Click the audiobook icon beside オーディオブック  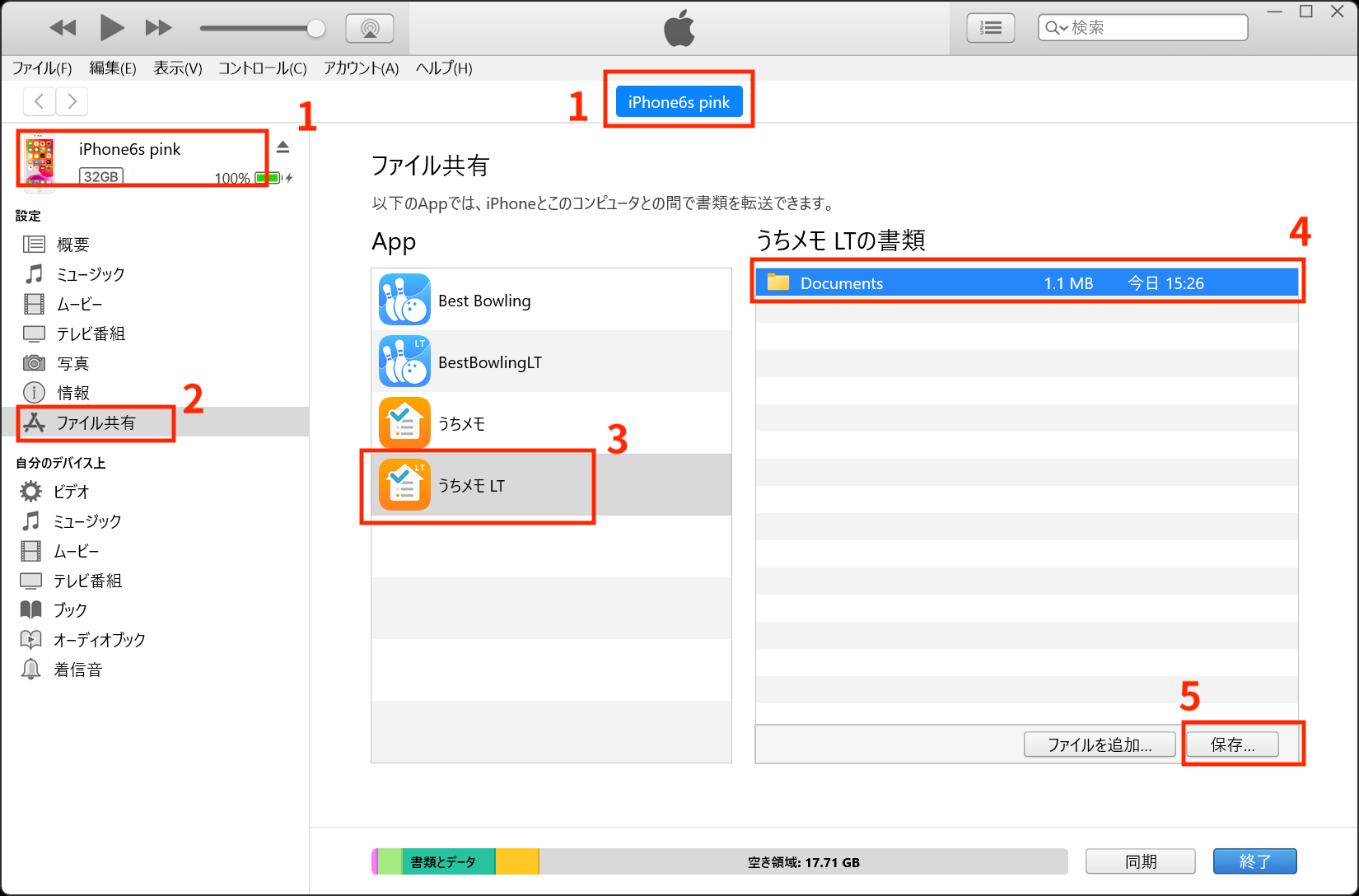[30, 640]
